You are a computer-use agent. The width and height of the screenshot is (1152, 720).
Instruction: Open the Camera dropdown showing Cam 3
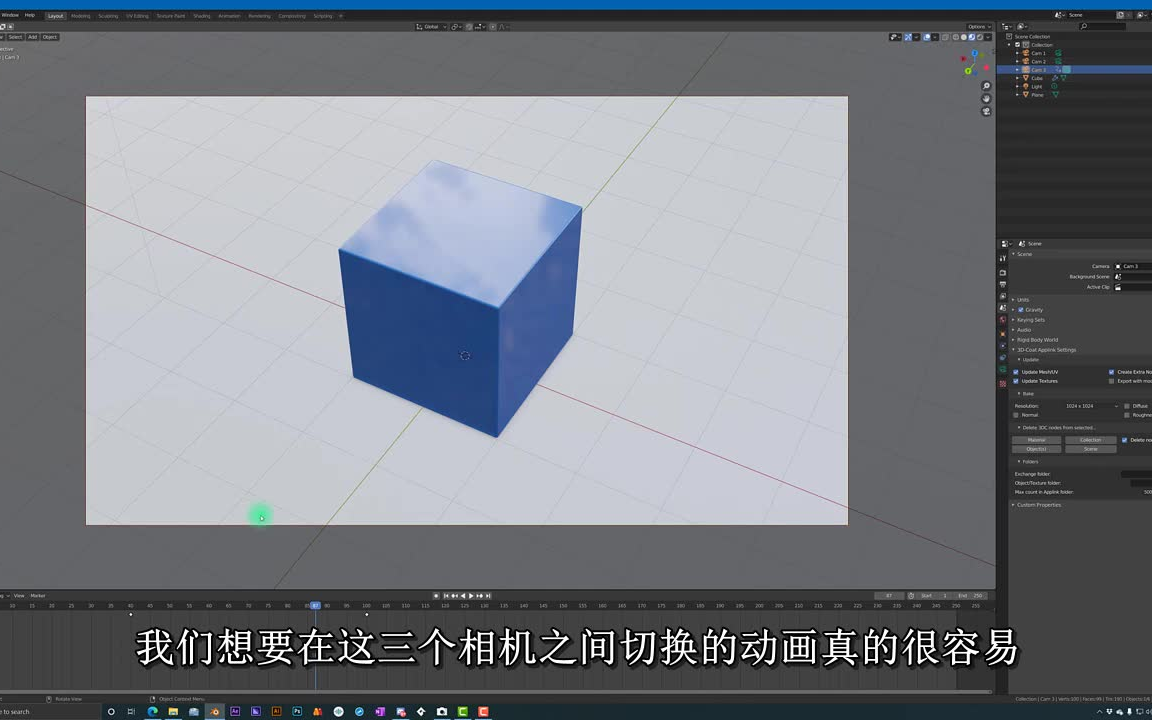(1131, 267)
